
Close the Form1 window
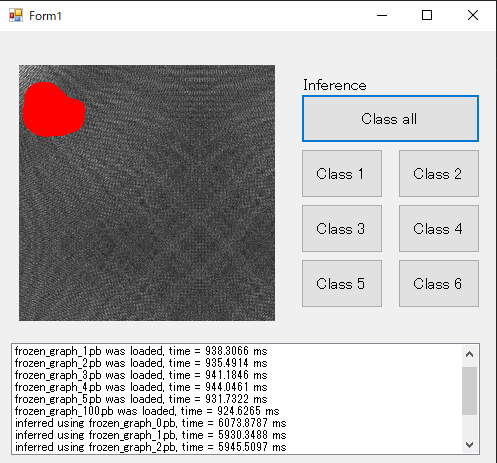[473, 15]
